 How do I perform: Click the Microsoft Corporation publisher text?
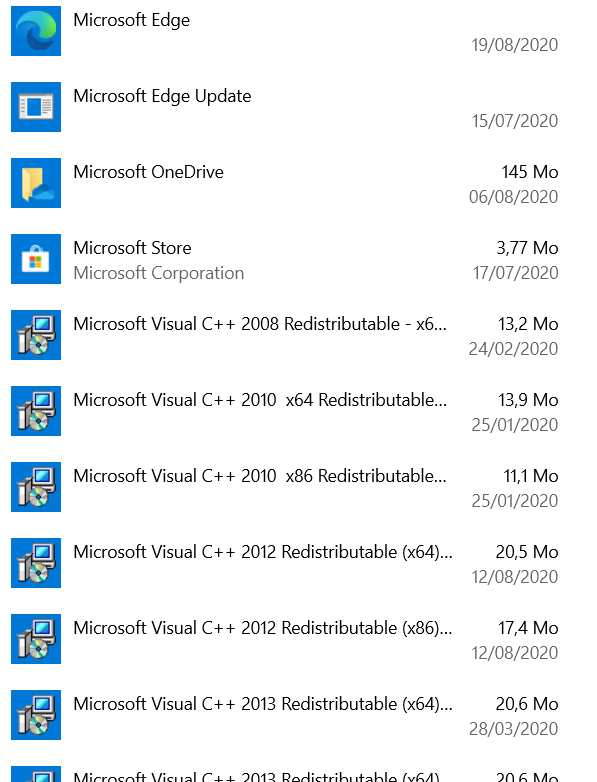tap(159, 273)
